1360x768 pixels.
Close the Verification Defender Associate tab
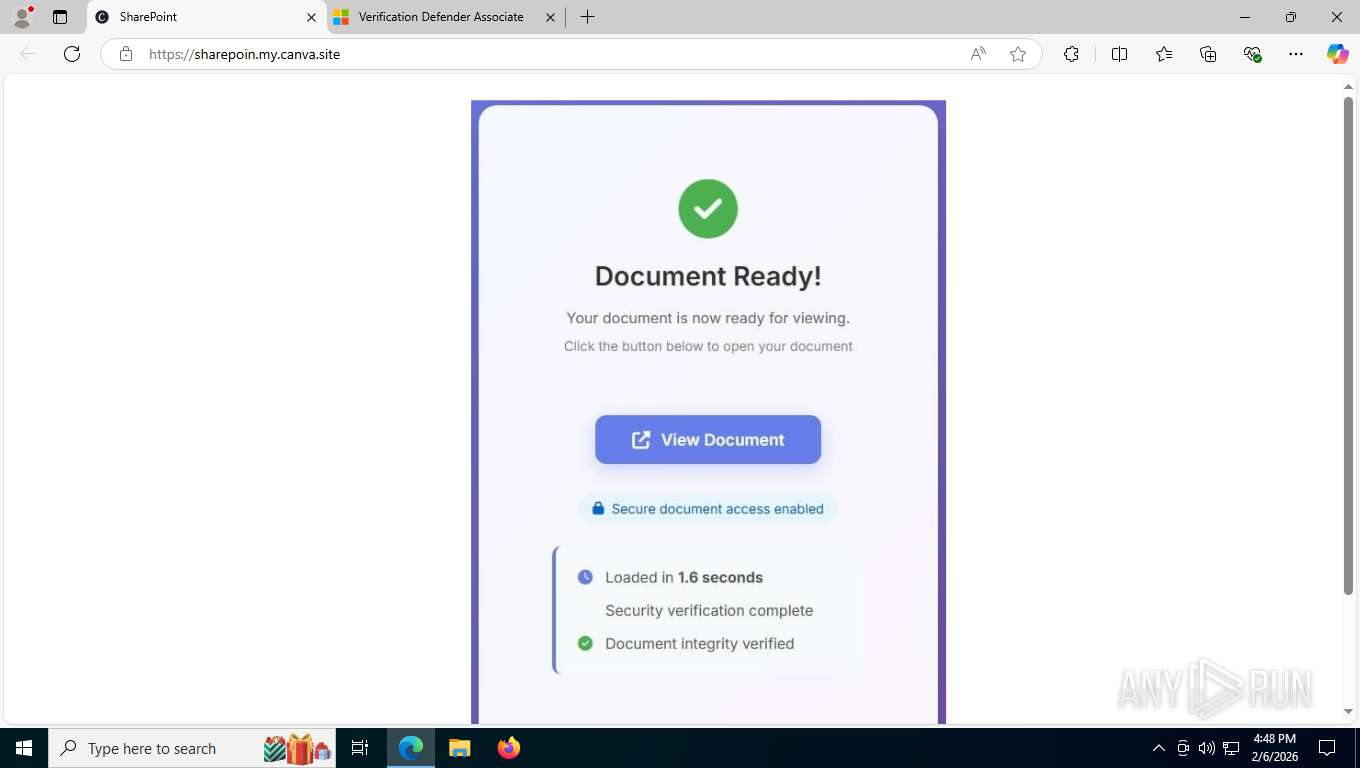point(551,17)
